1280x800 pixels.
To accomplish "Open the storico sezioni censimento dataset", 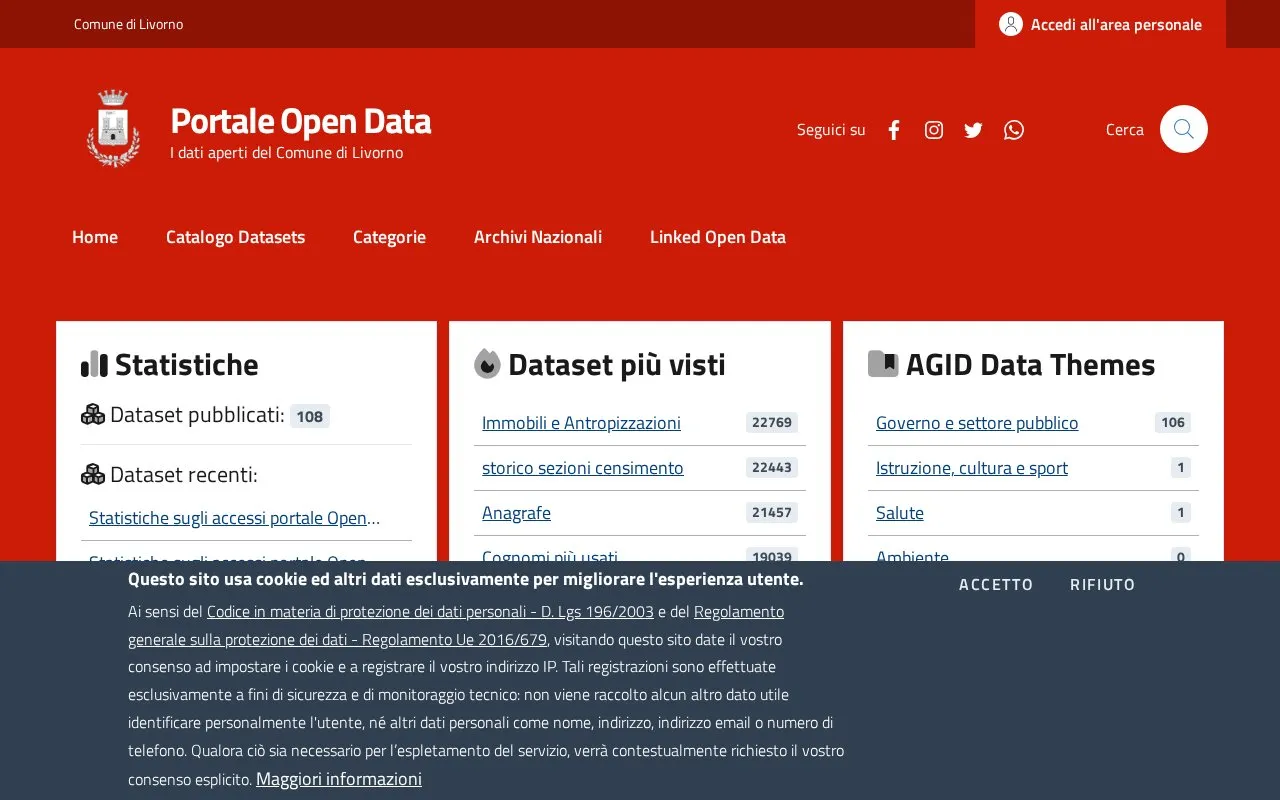I will (583, 468).
